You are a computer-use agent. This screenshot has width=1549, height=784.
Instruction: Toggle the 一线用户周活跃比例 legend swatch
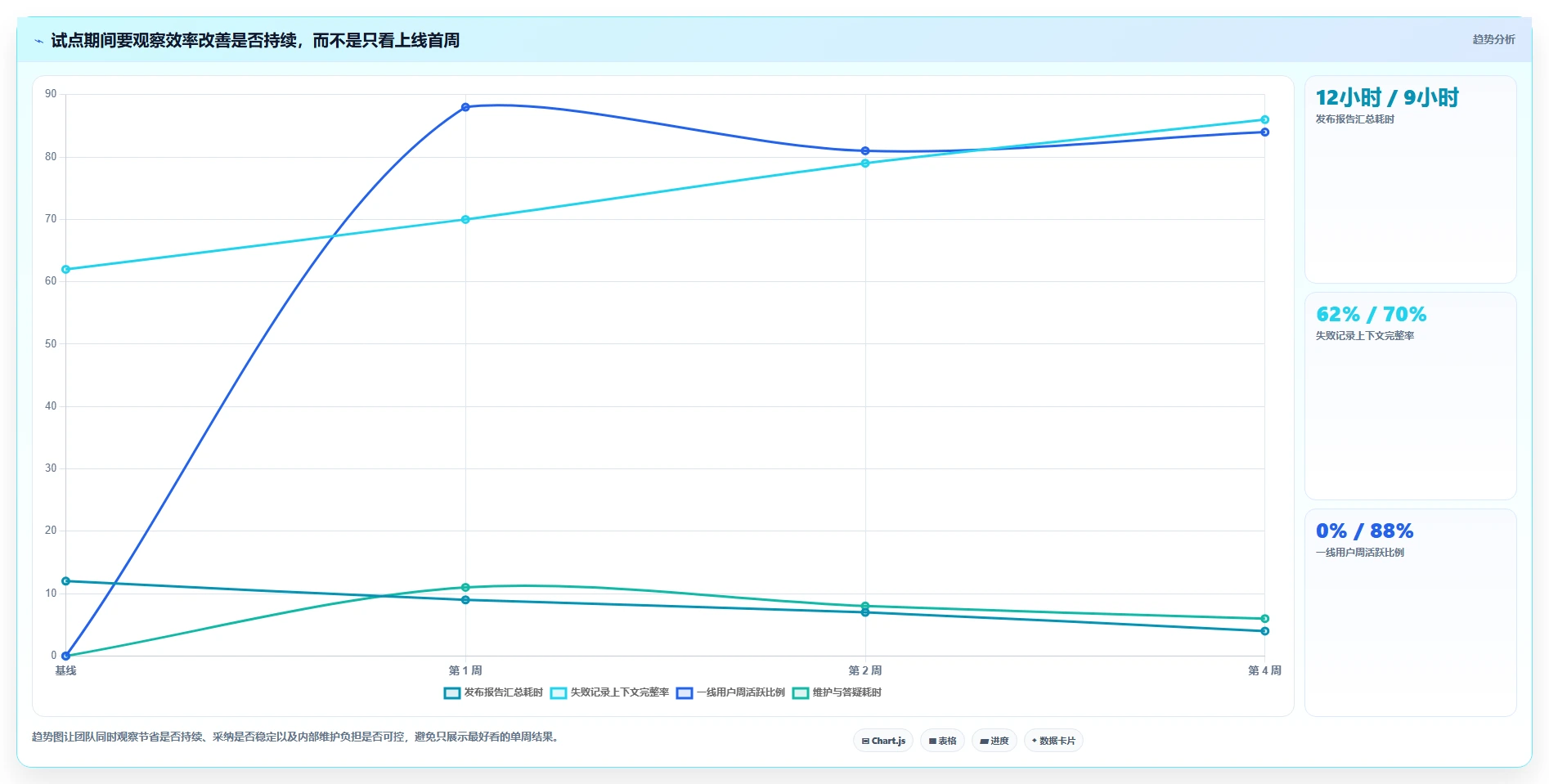685,693
